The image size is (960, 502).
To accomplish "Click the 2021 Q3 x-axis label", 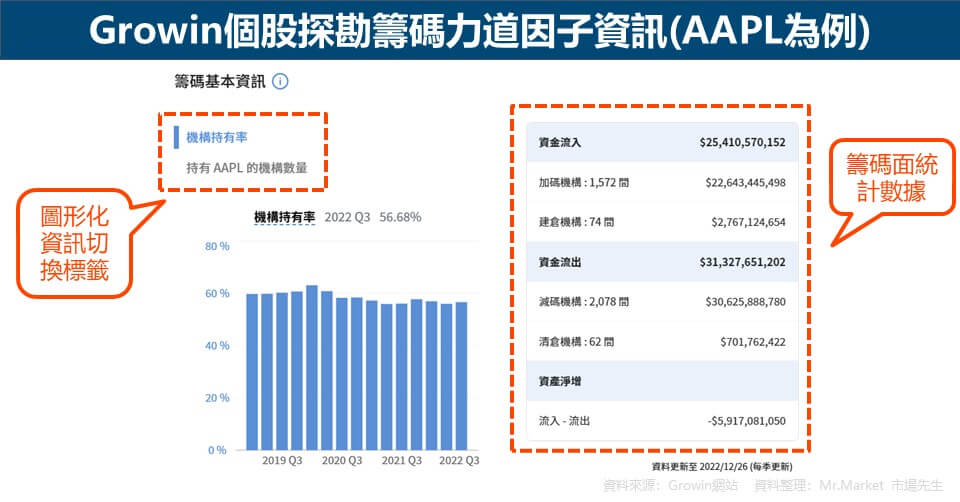I will [402, 460].
